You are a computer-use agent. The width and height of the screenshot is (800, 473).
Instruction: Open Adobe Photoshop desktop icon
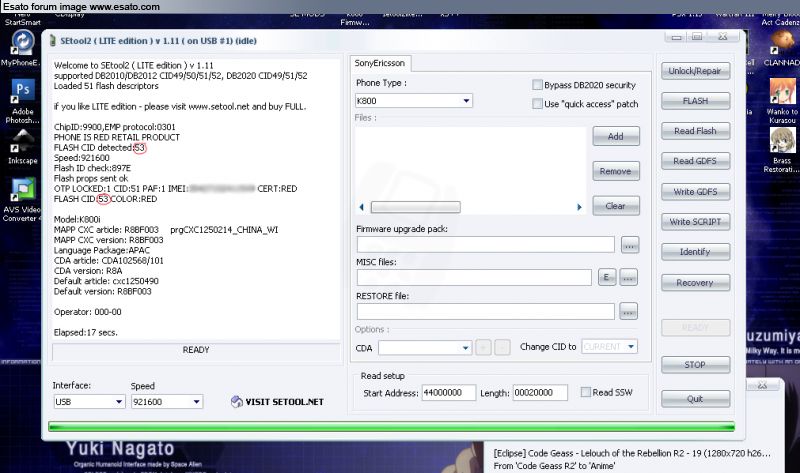click(x=22, y=92)
